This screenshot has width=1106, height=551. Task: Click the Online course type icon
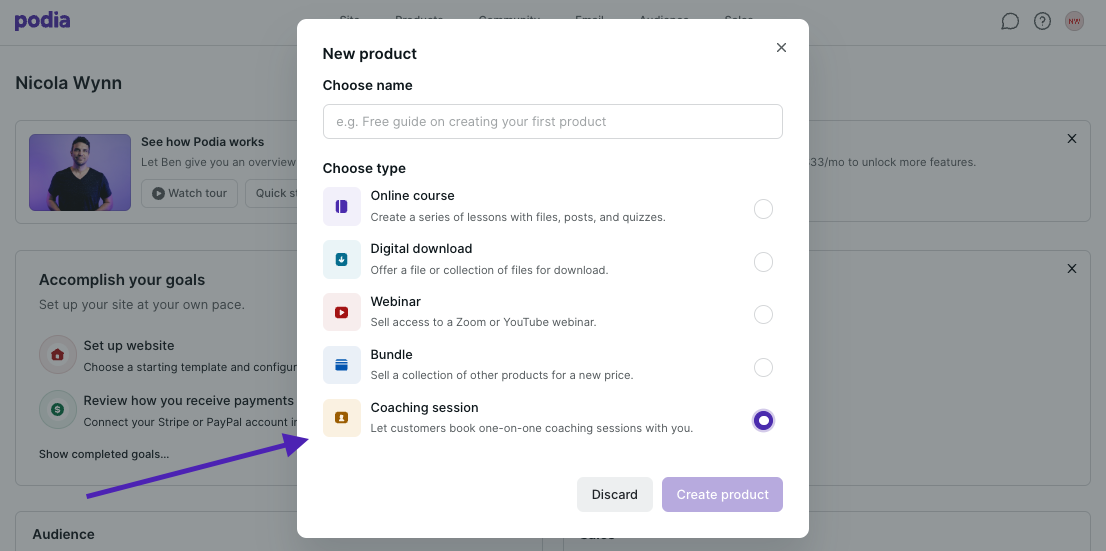click(x=341, y=207)
